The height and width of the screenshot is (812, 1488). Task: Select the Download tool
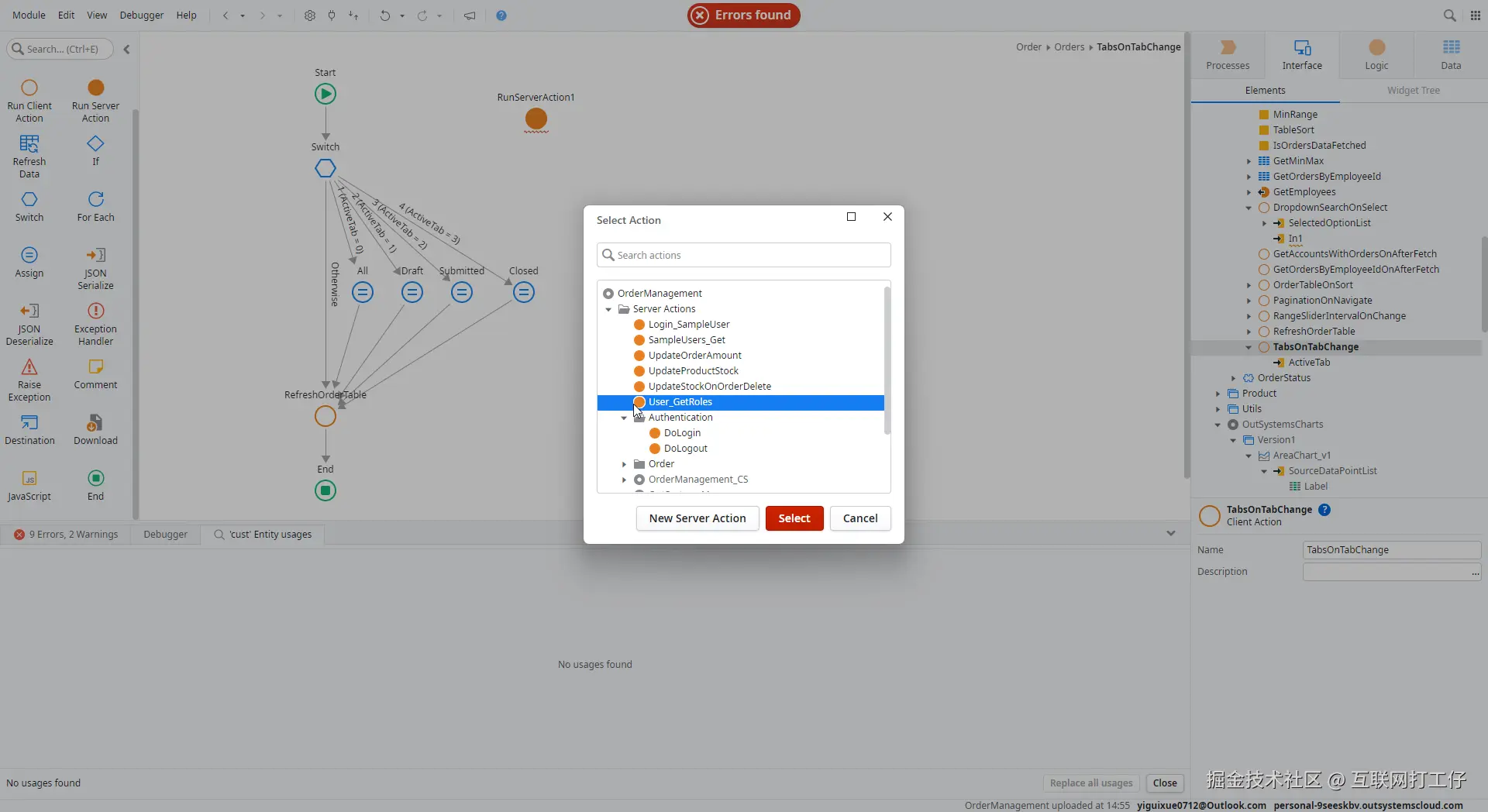coord(95,429)
